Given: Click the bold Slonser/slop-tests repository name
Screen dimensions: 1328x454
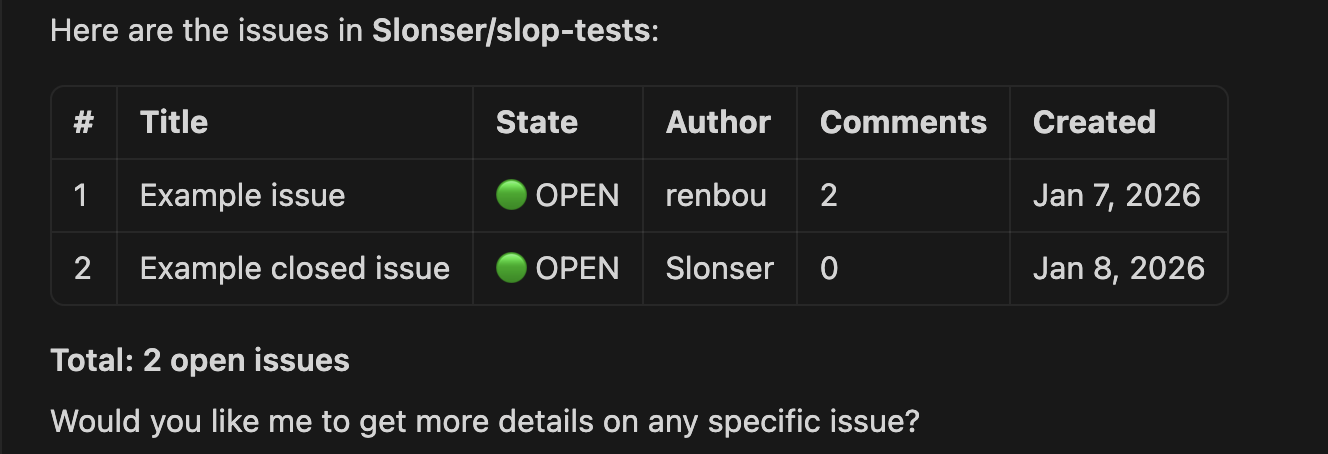Looking at the screenshot, I should 511,31.
